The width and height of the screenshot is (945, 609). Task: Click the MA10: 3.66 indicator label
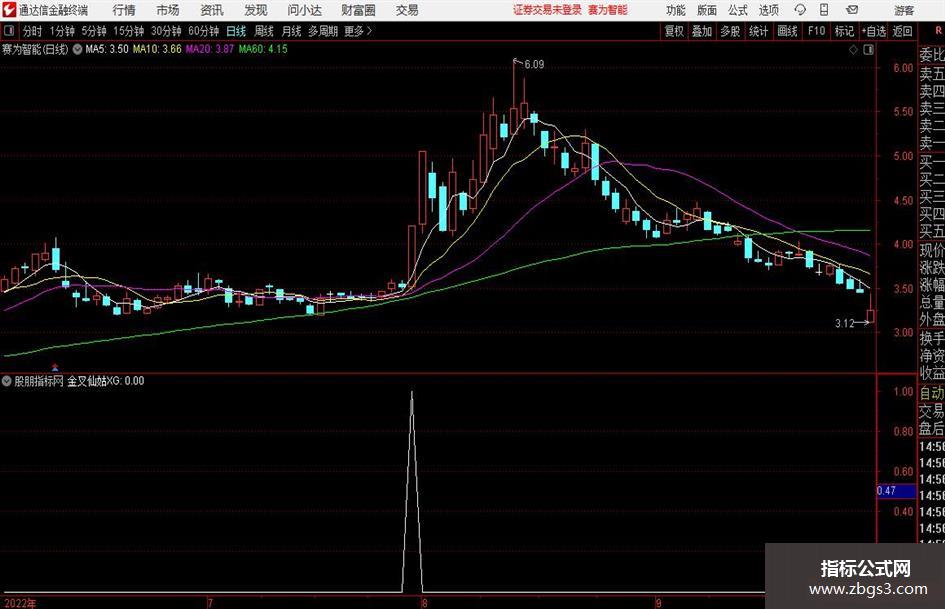click(x=157, y=49)
